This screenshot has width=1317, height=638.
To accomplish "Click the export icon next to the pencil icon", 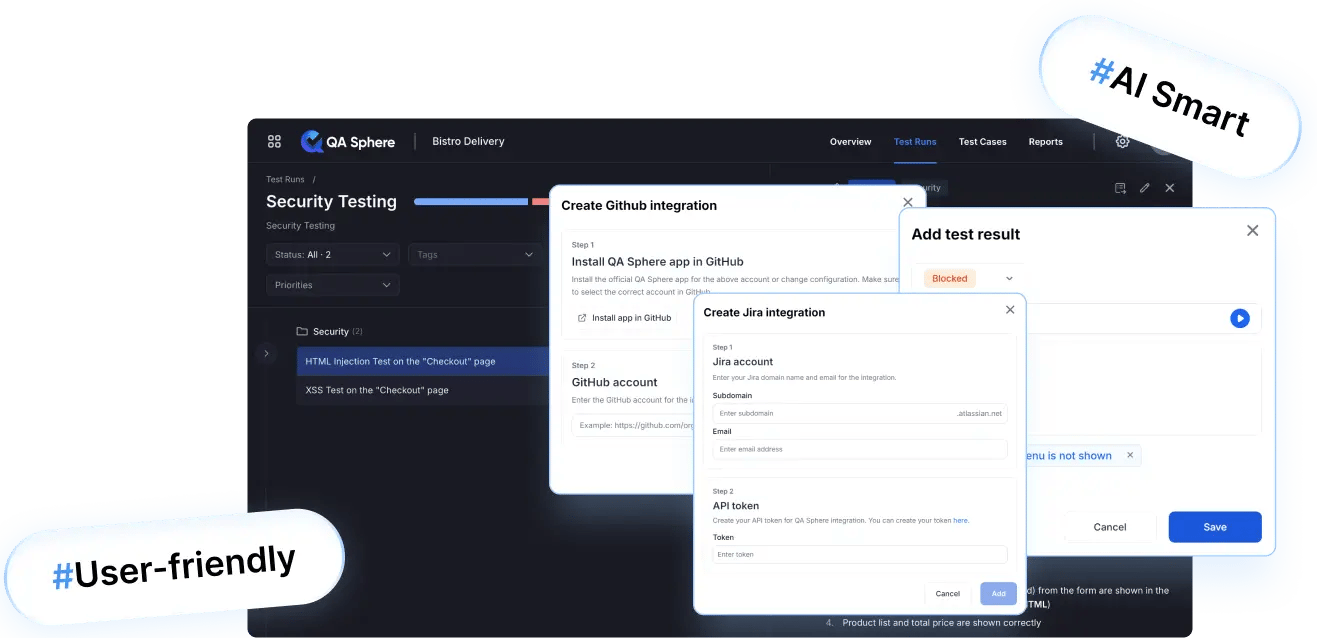I will pos(1120,188).
